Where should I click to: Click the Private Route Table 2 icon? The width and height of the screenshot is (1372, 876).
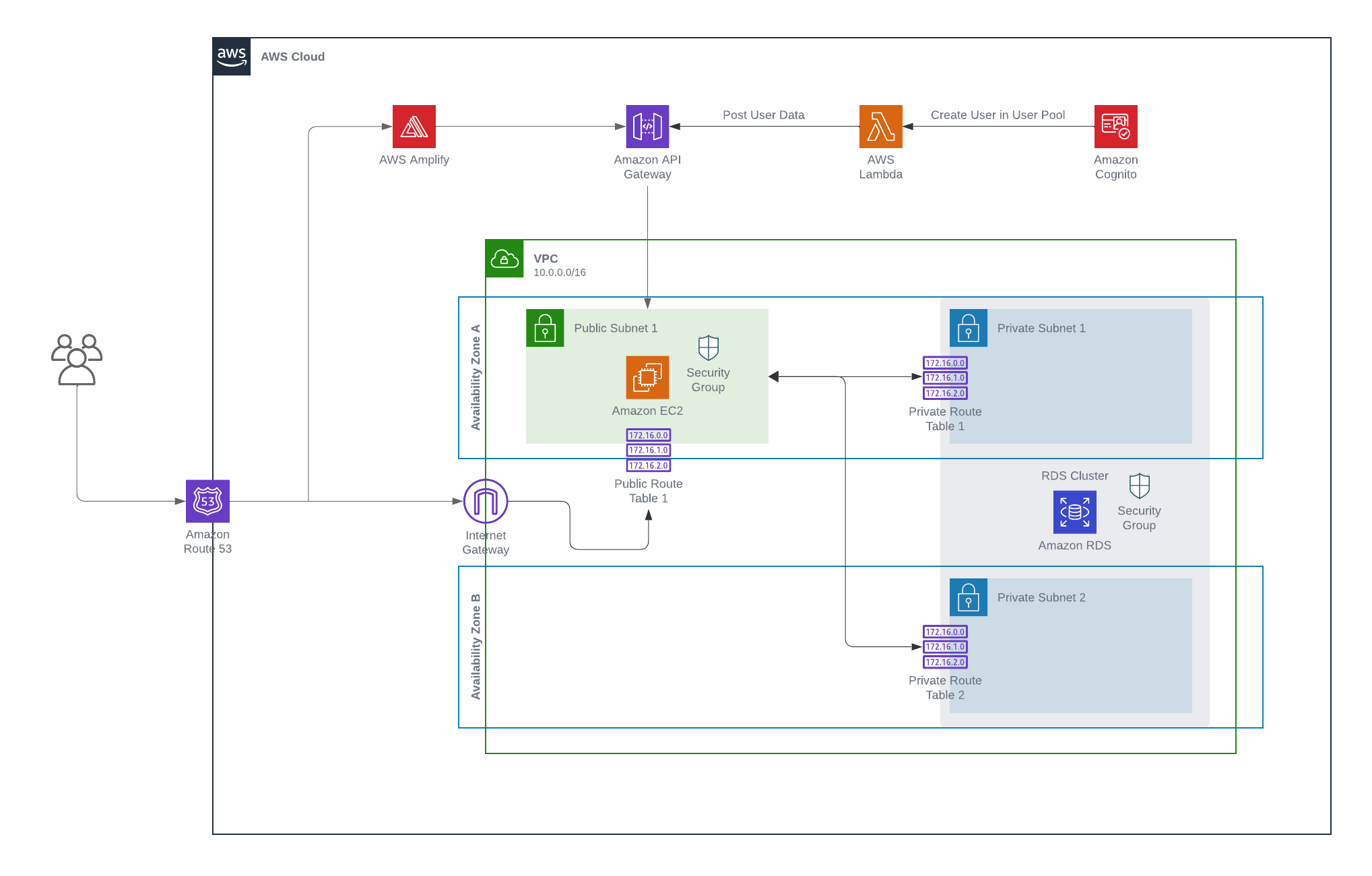click(x=945, y=647)
